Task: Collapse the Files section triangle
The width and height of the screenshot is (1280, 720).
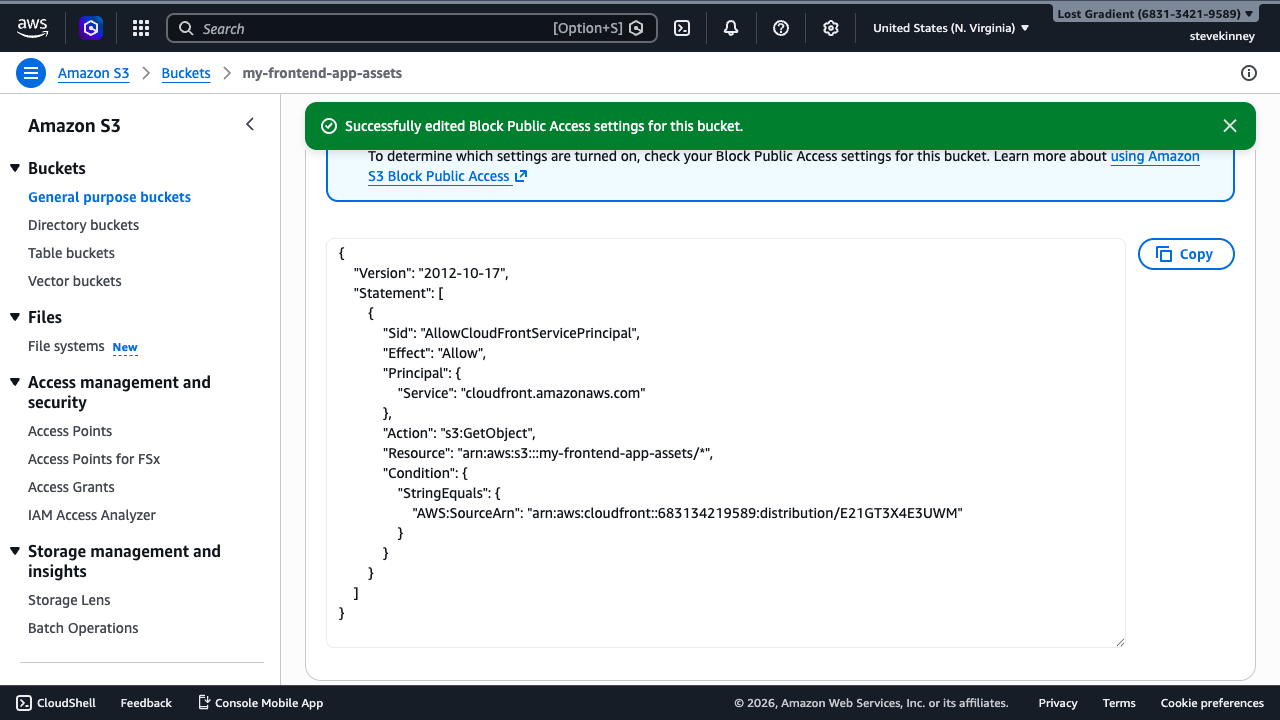Action: (x=15, y=317)
